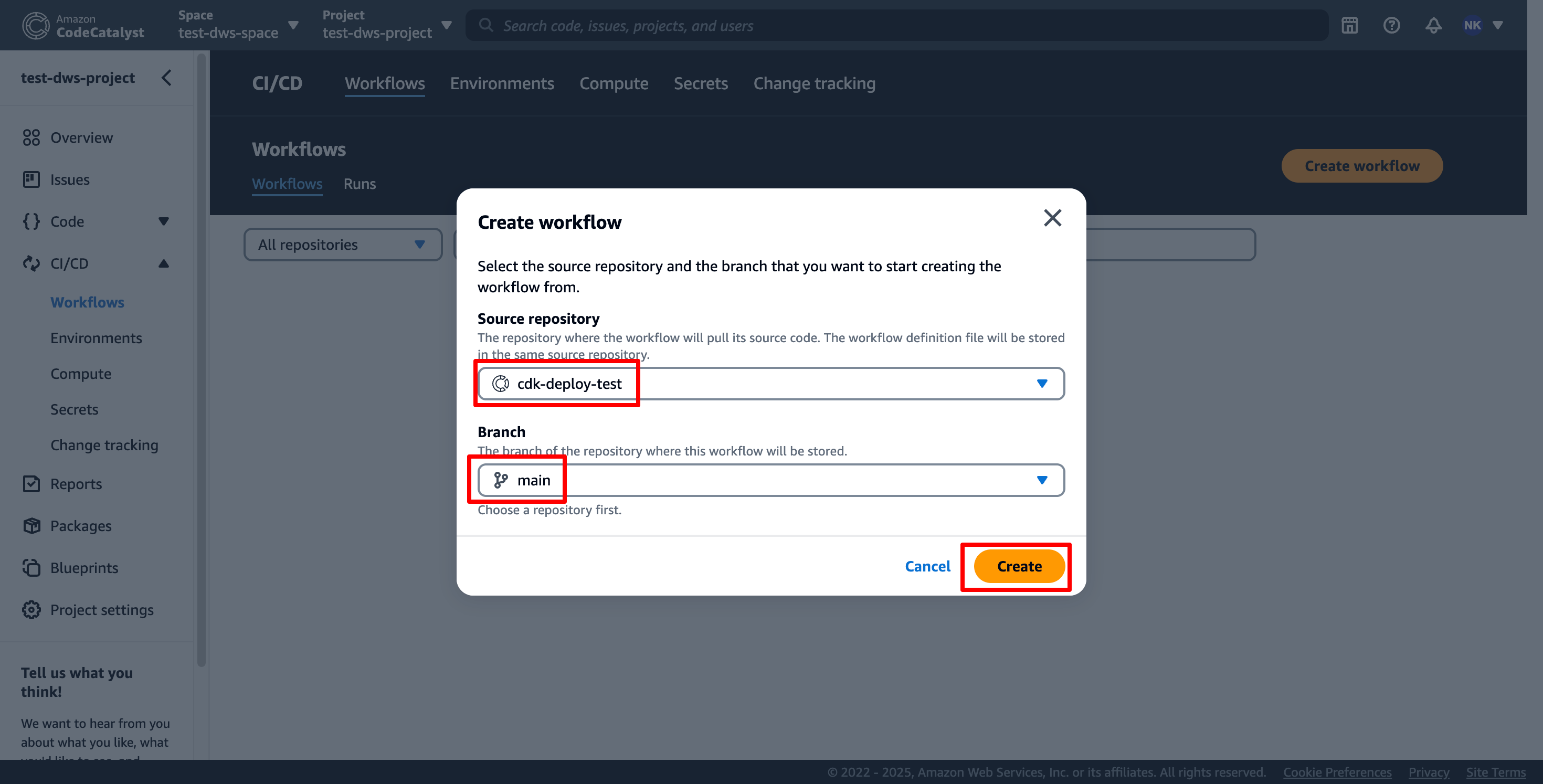The height and width of the screenshot is (784, 1543).
Task: Click the repository icon beside cdk-deploy-test
Action: point(501,383)
